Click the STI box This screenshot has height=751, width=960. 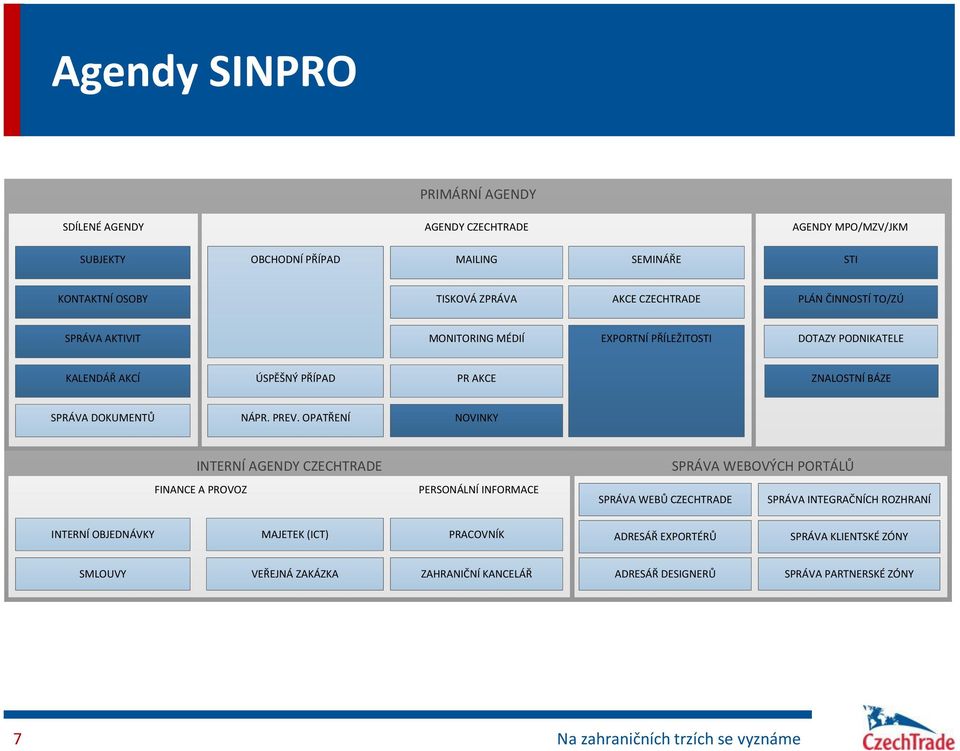[x=850, y=262]
